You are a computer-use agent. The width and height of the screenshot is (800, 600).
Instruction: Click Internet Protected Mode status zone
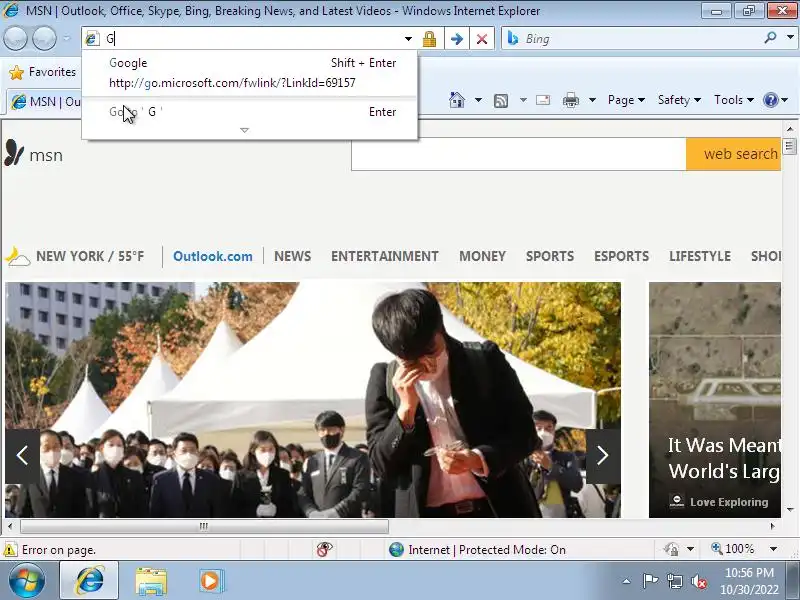point(477,549)
